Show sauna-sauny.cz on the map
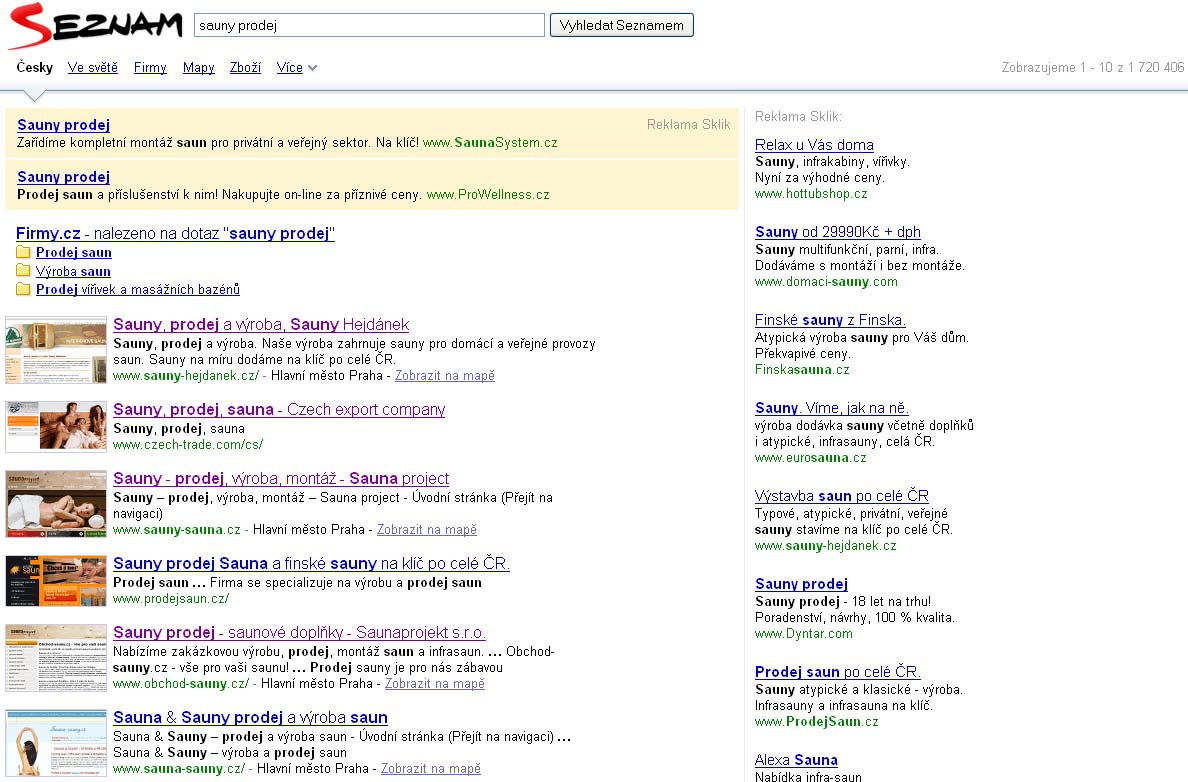 tap(431, 768)
